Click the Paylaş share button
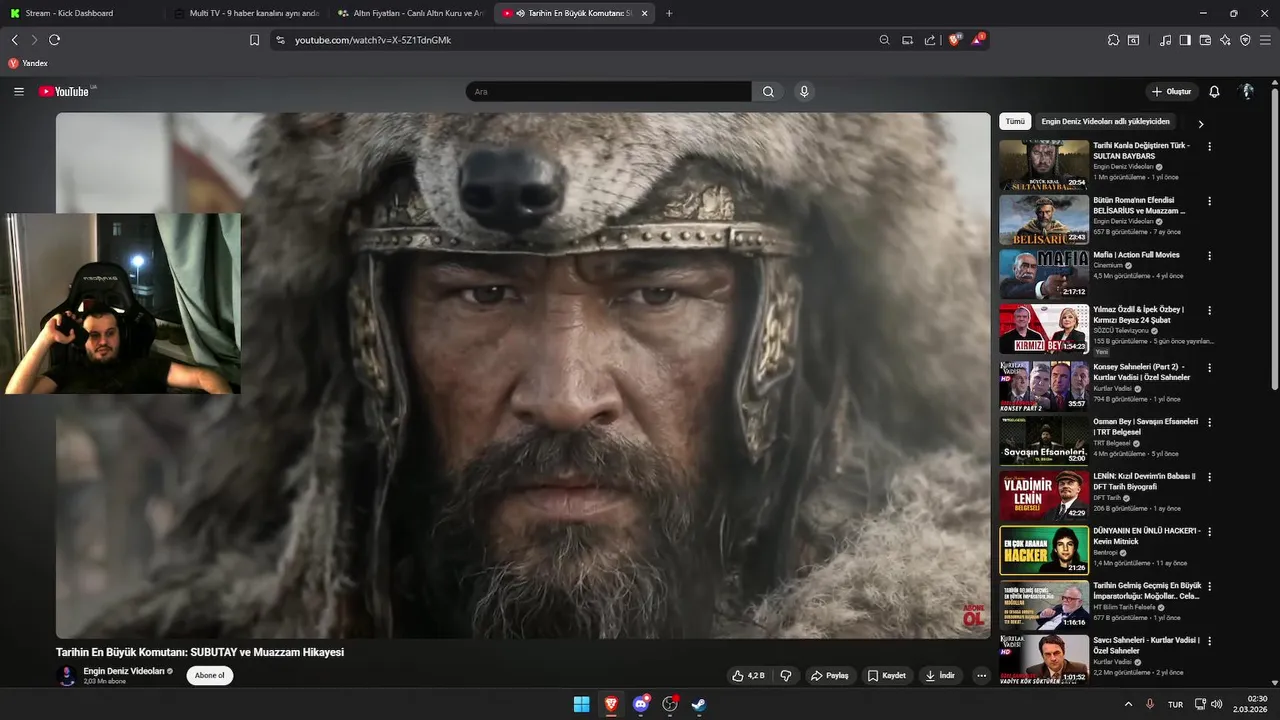 pyautogui.click(x=829, y=675)
